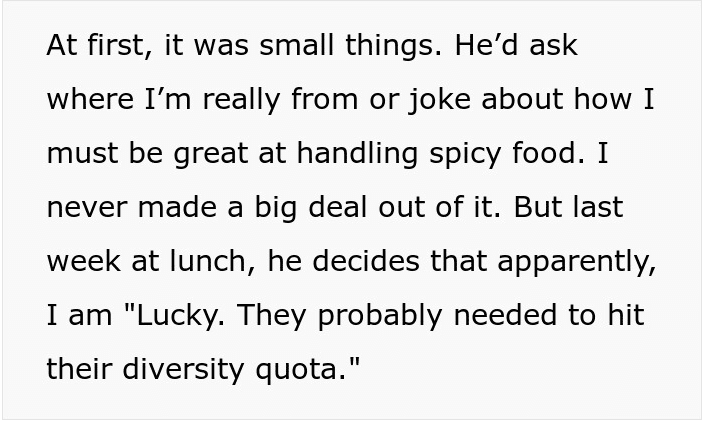Click the word "decides"
This screenshot has height=421, width=703.
pyautogui.click(x=366, y=260)
